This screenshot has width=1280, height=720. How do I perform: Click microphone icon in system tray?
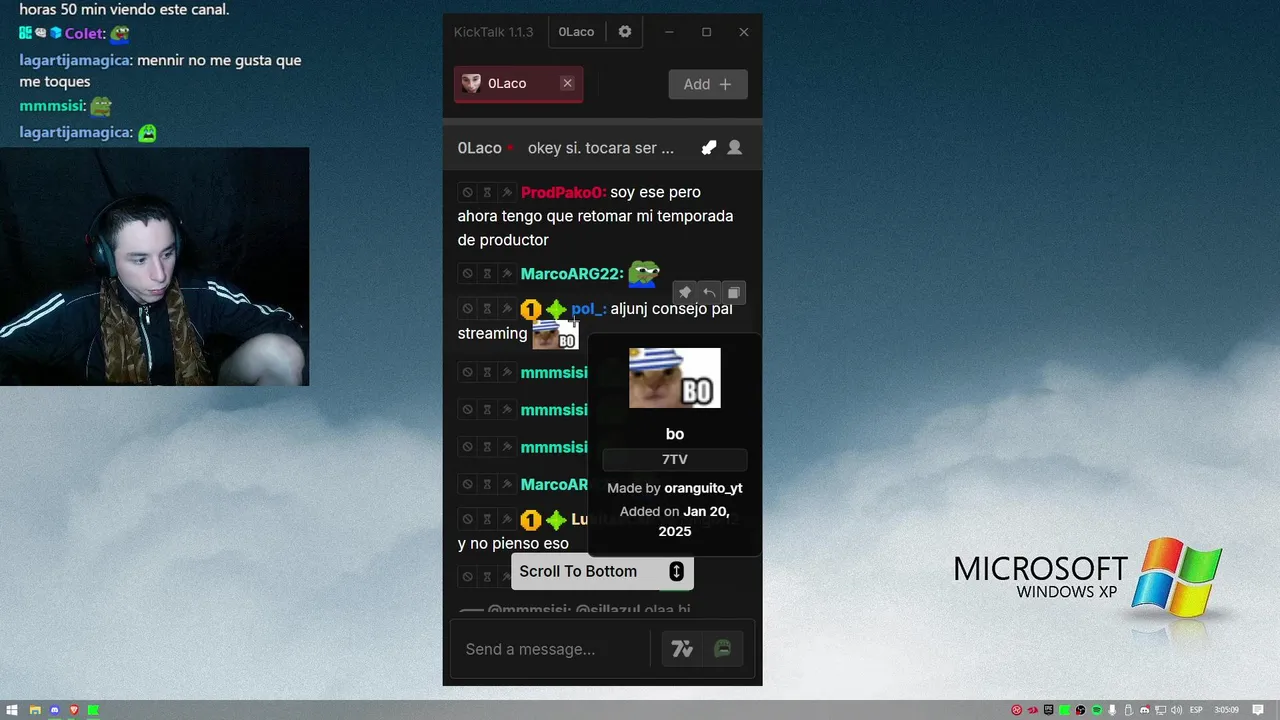(1113, 710)
